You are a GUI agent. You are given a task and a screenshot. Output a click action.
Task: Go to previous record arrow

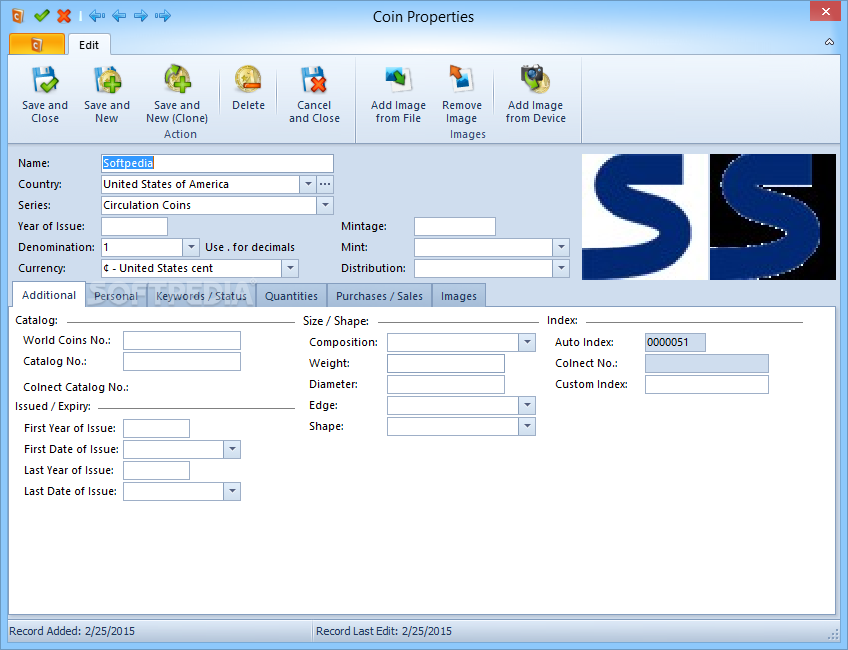coord(119,16)
